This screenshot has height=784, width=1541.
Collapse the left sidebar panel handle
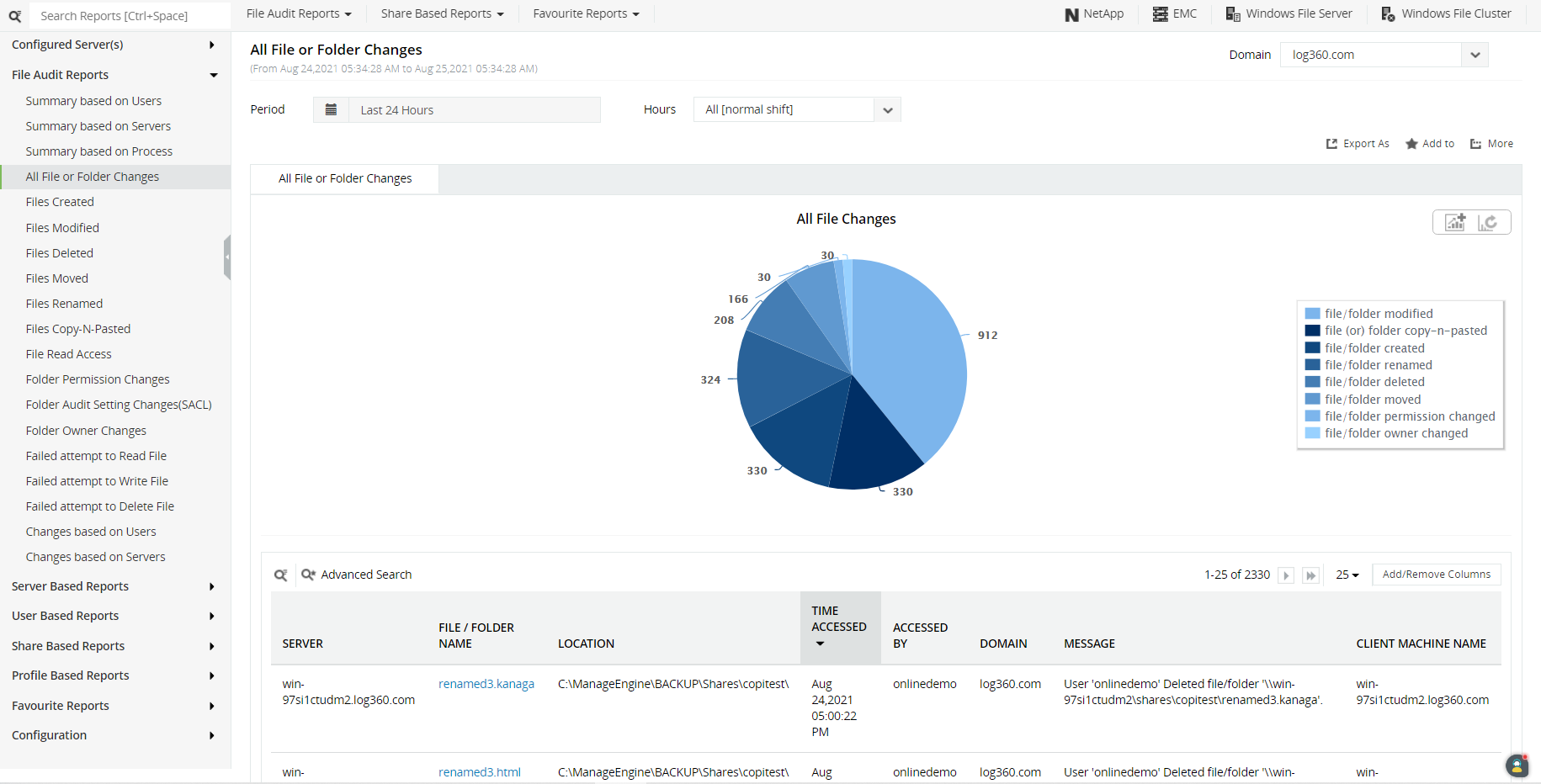(227, 257)
